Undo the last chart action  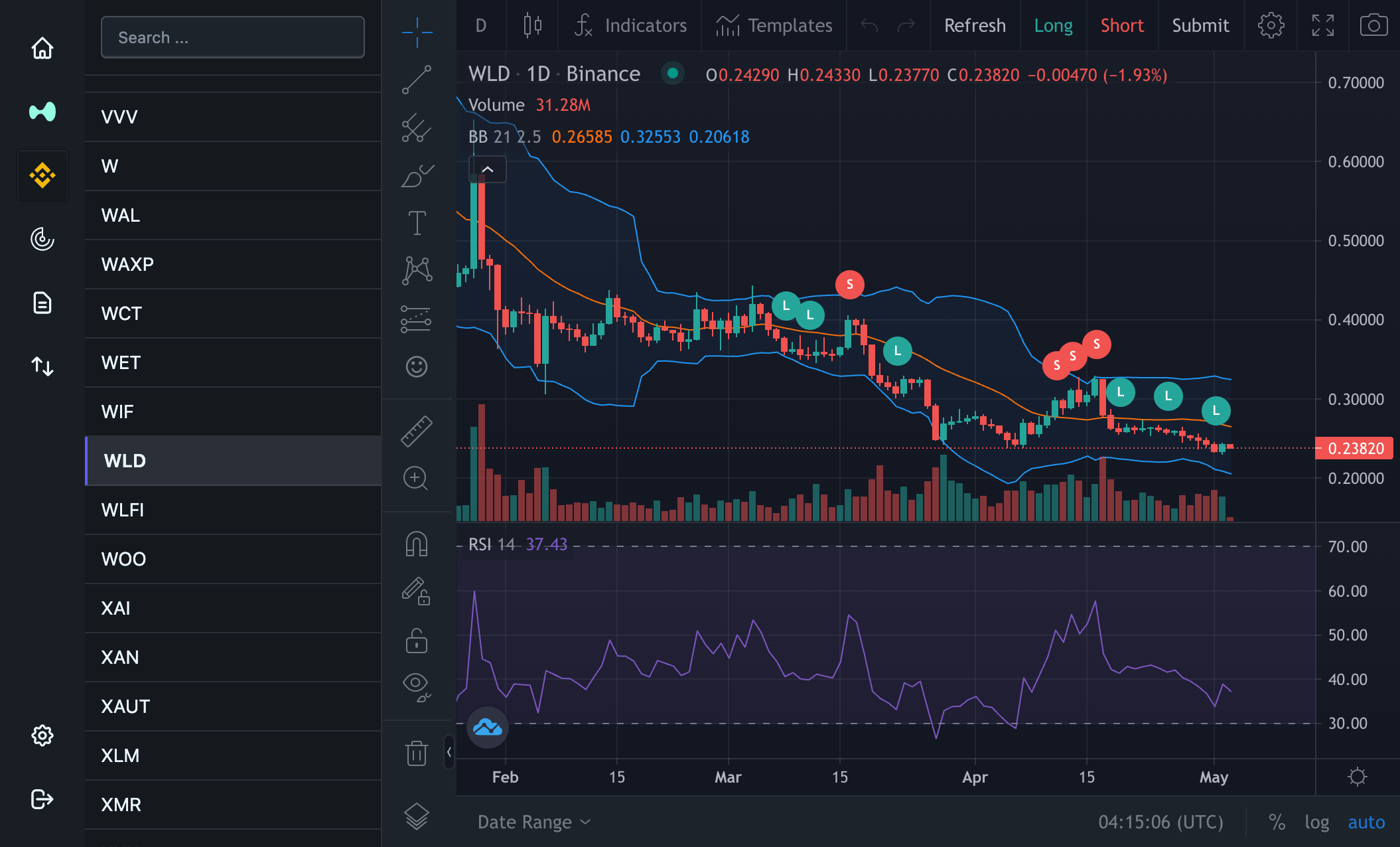point(869,25)
